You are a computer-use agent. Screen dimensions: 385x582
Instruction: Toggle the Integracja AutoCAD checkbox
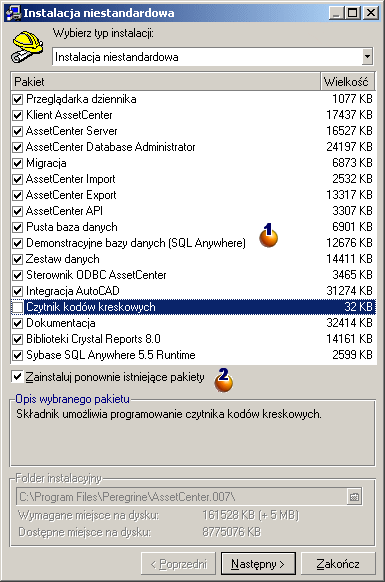pos(17,291)
